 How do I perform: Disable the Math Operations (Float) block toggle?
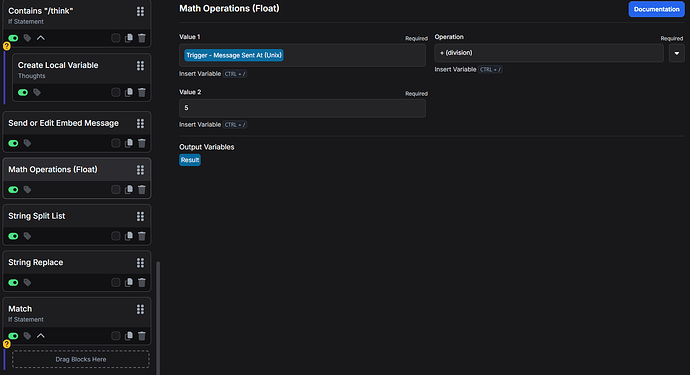pyautogui.click(x=13, y=190)
